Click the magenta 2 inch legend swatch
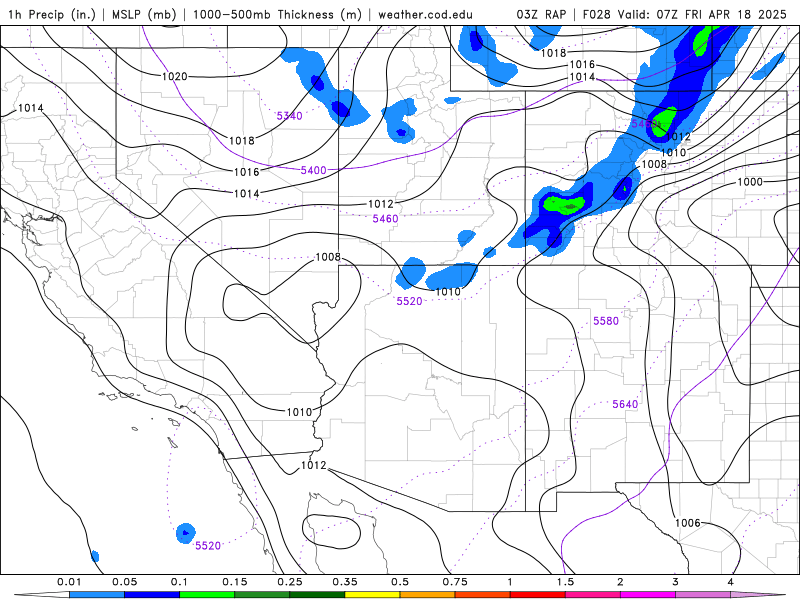 pos(648,595)
